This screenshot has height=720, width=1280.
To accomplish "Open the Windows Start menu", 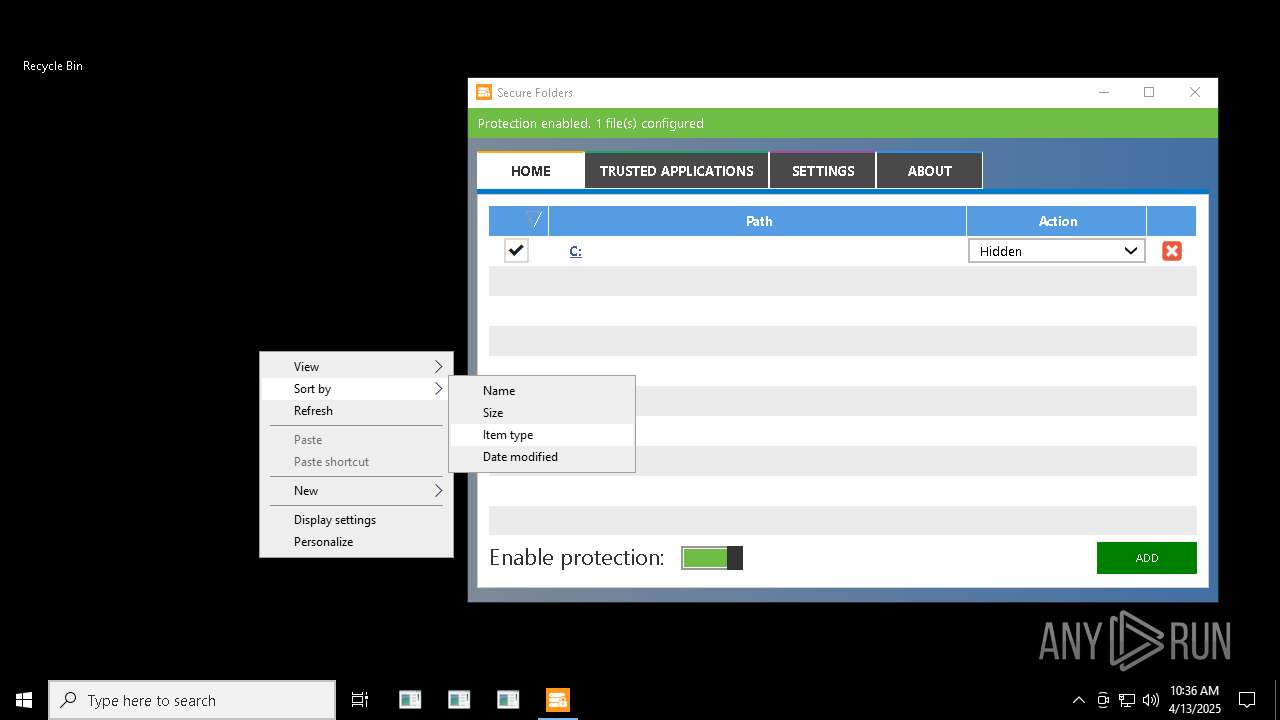I will (24, 700).
